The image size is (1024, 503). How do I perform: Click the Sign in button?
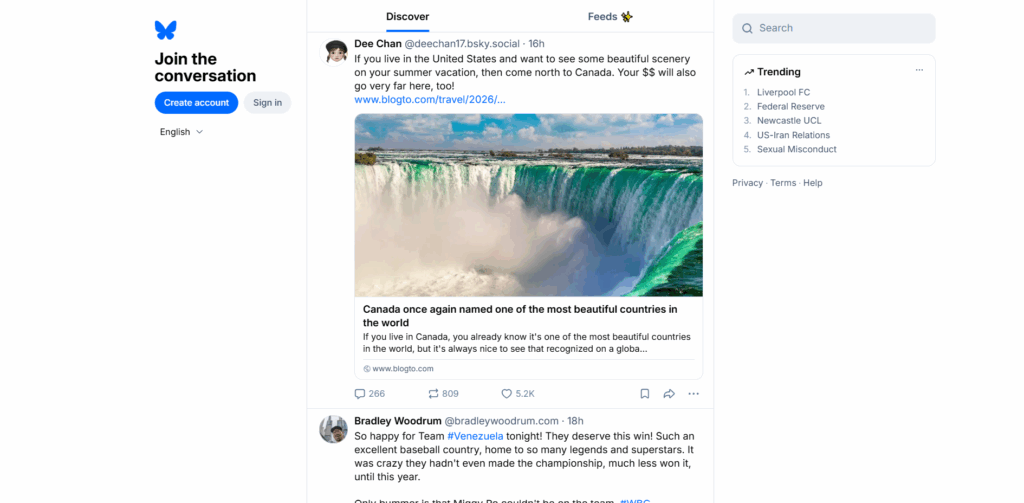pos(267,102)
